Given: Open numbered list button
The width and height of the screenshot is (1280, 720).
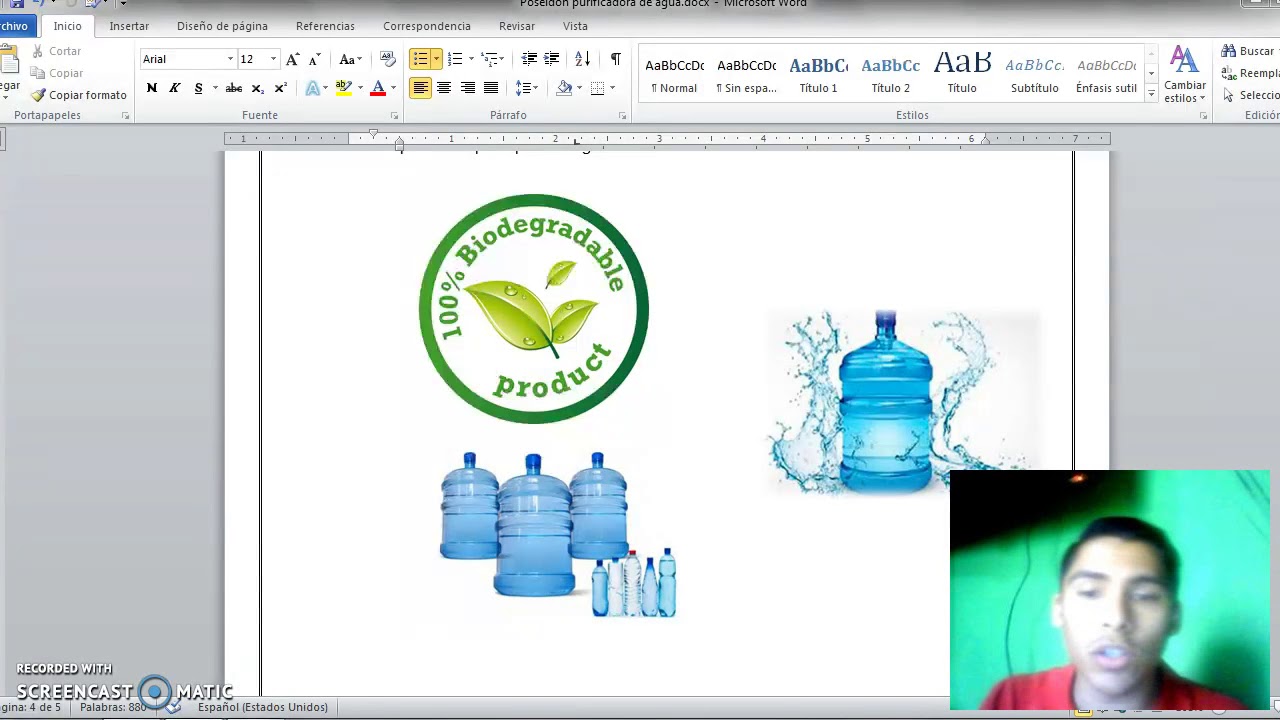Looking at the screenshot, I should [x=455, y=59].
